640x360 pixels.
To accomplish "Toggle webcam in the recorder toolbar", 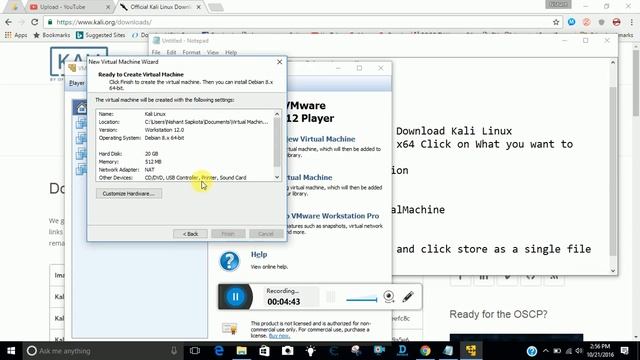I will click(x=389, y=297).
